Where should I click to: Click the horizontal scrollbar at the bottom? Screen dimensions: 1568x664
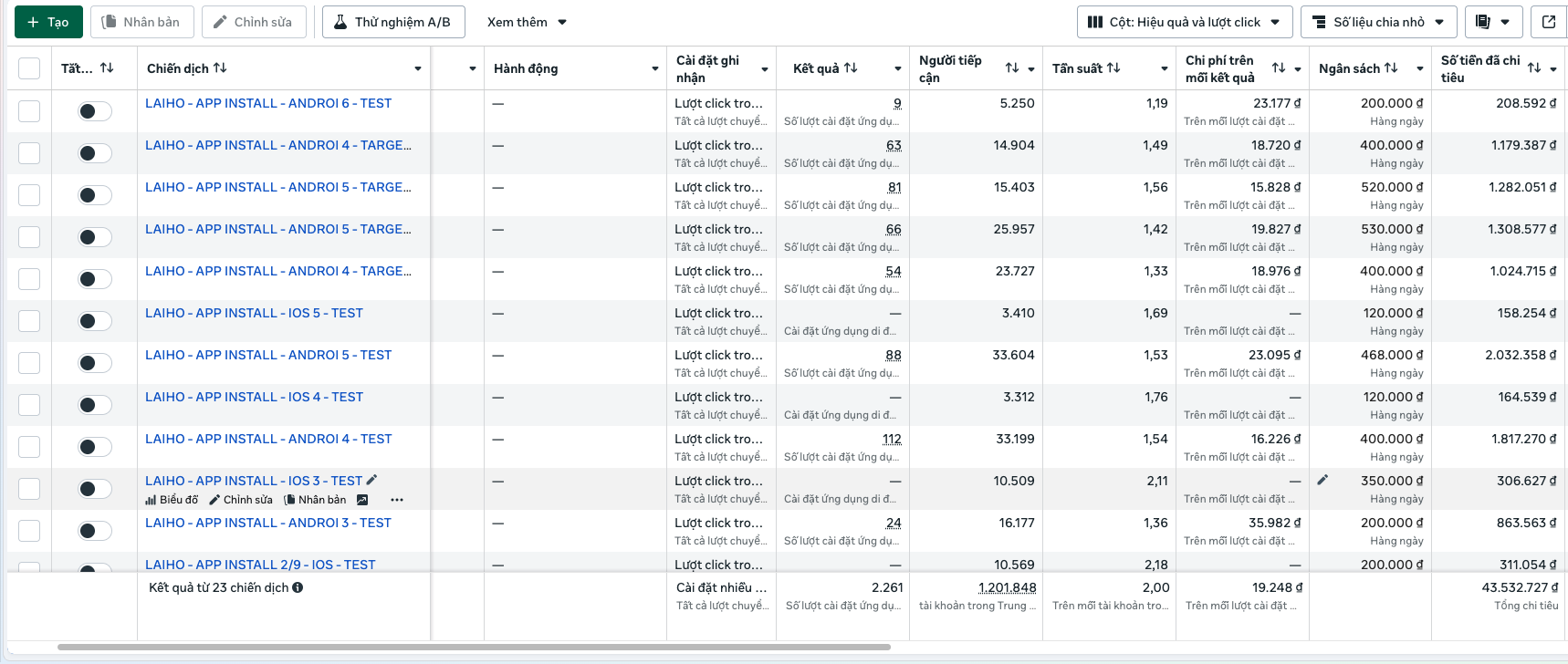(474, 647)
